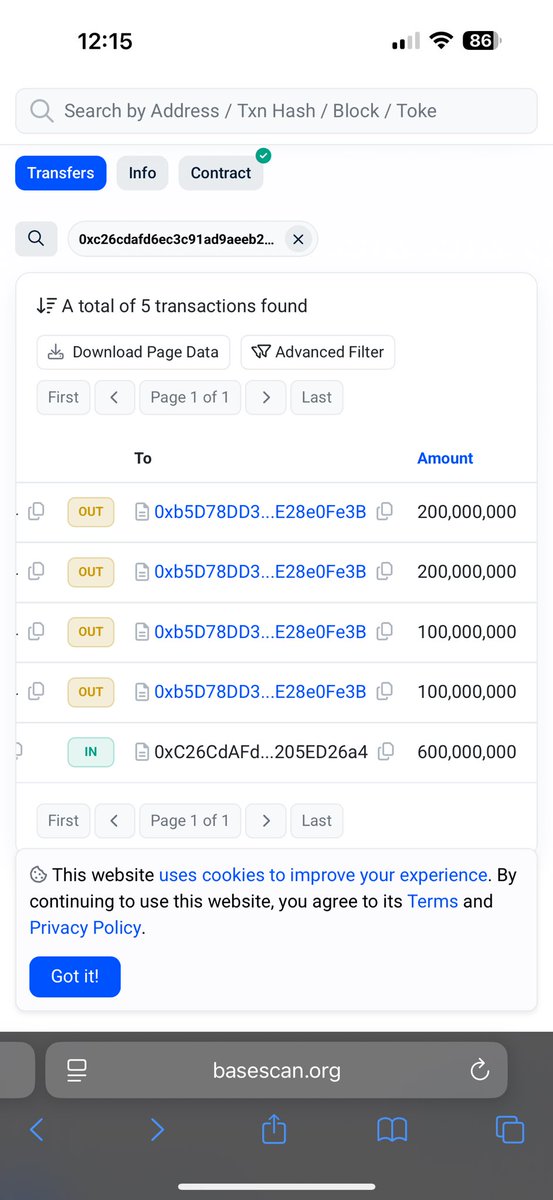Tap the basescan.org address bar

pos(277,1071)
